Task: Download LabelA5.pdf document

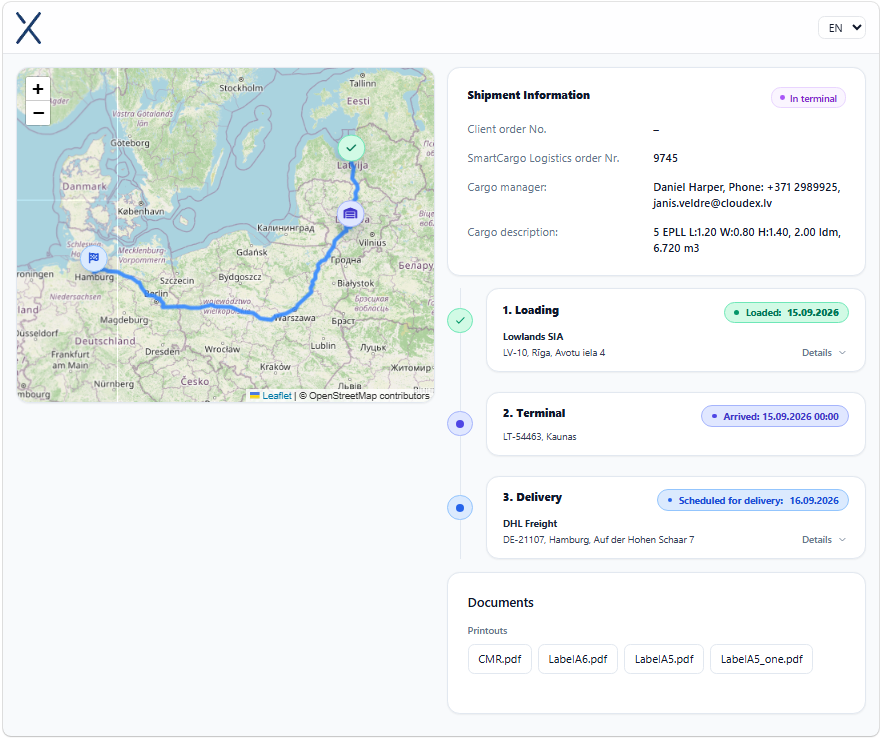Action: tap(664, 659)
